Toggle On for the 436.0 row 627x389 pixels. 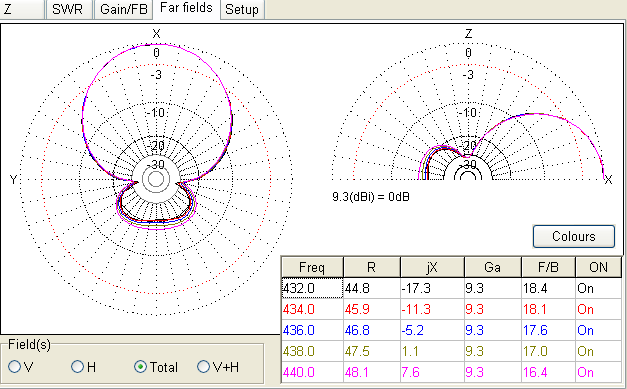click(599, 330)
